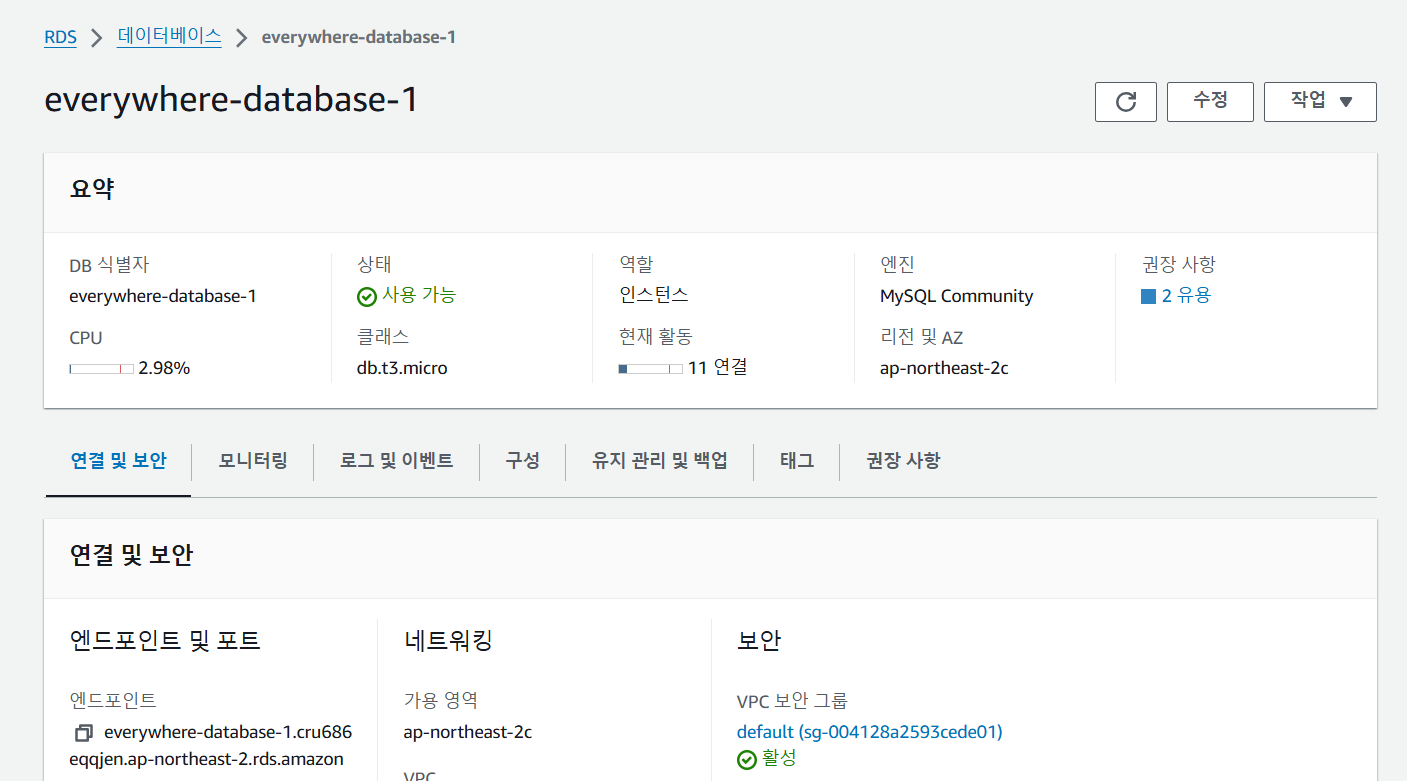Screen dimensions: 1407x781
Task: Click the db.t3.micro class value
Action: tap(402, 368)
